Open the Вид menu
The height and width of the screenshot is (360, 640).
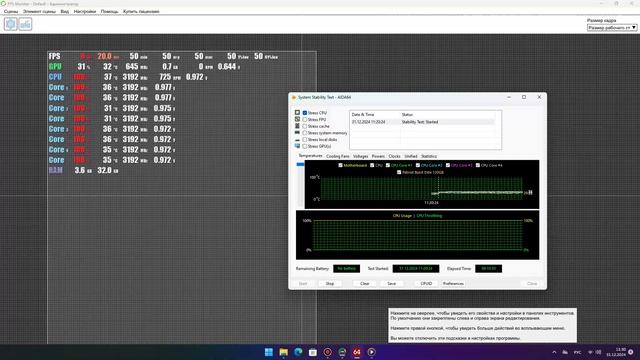[64, 11]
